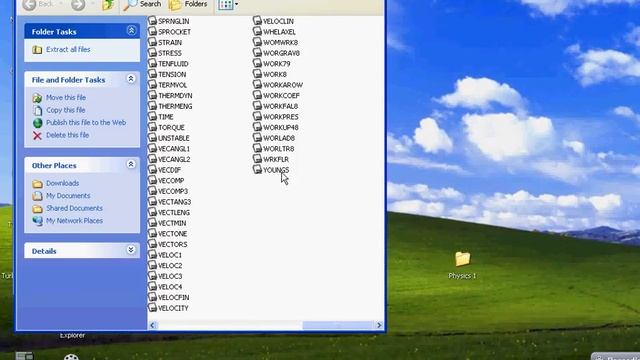Viewport: 640px width, 360px height.
Task: Select the WRKFLR file icon
Action: (x=257, y=158)
